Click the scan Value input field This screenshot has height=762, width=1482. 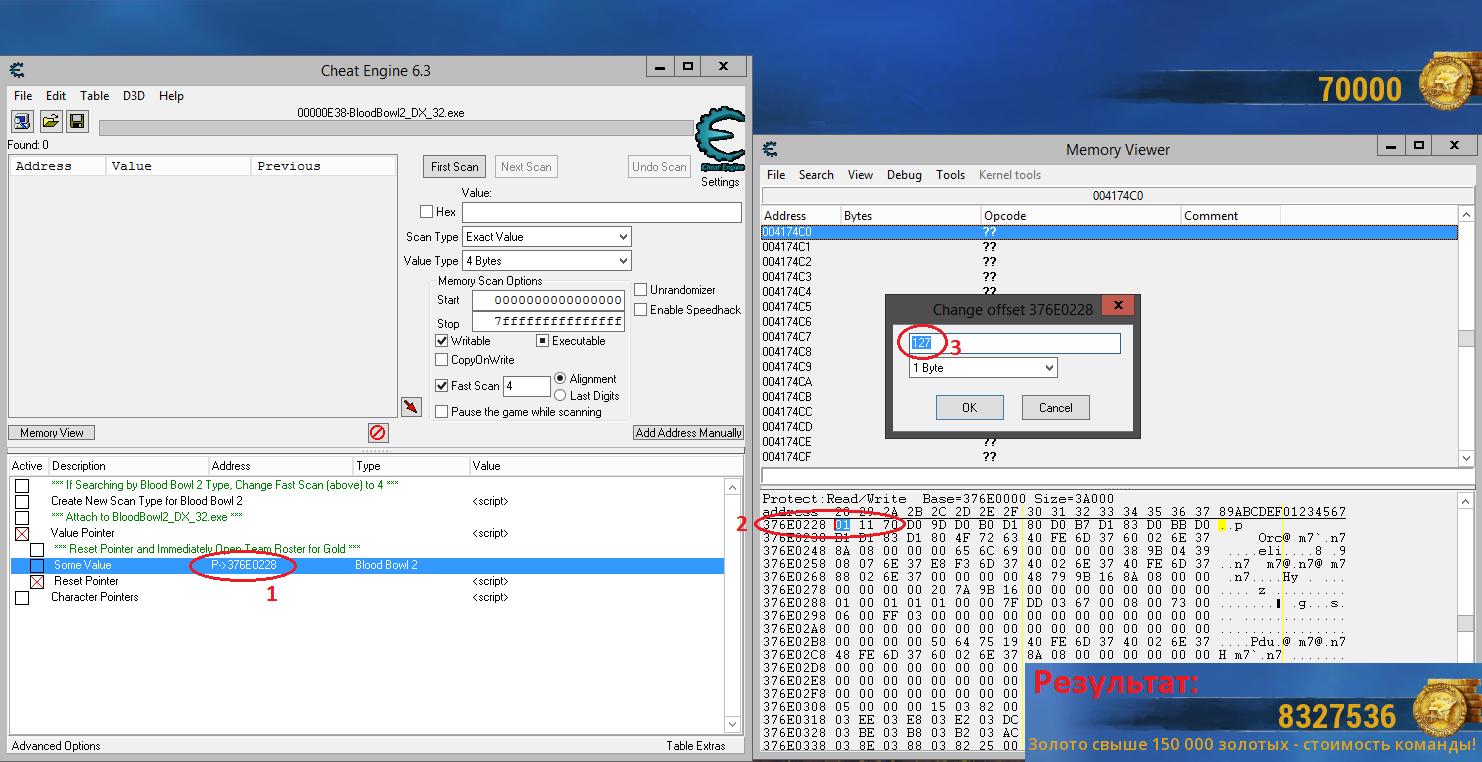point(601,212)
